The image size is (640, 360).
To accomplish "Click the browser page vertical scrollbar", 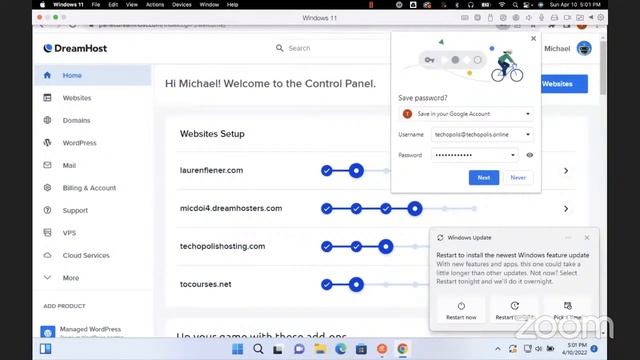I will click(x=603, y=67).
